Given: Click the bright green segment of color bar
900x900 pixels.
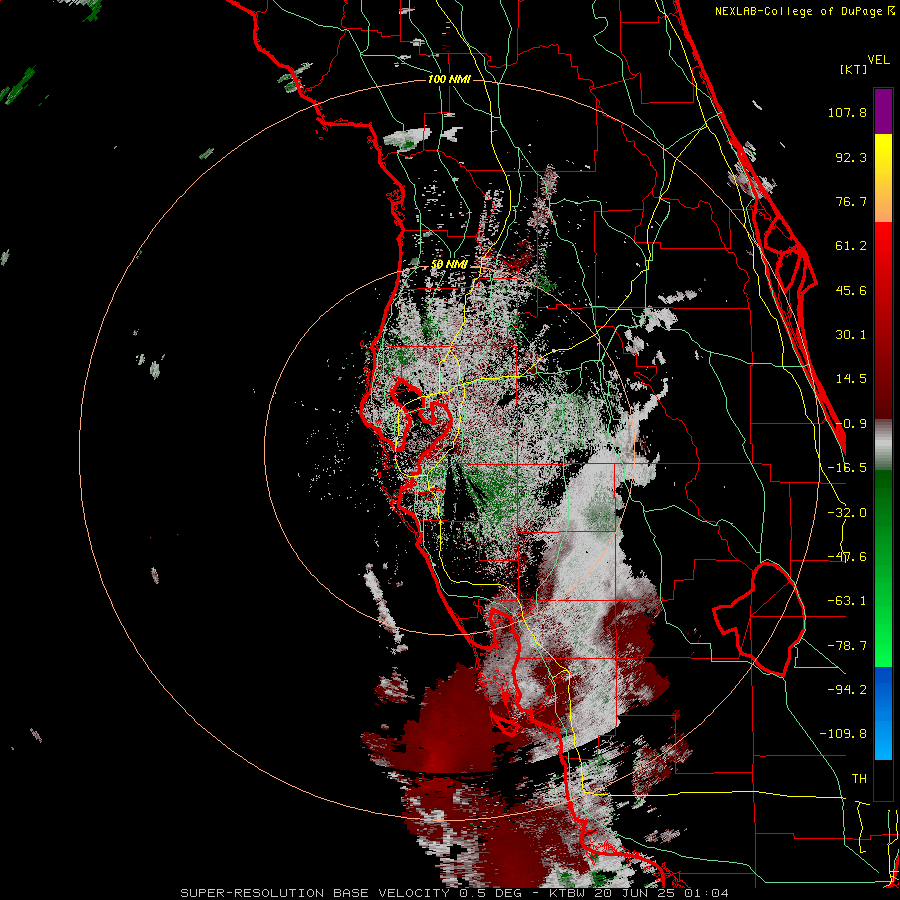Looking at the screenshot, I should [883, 568].
